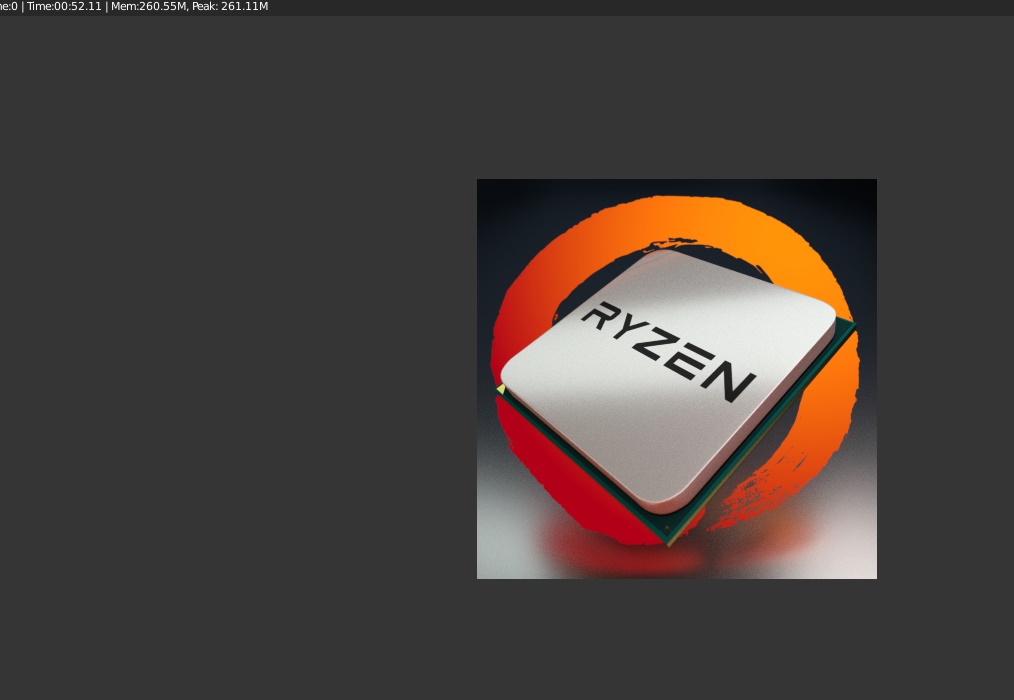Click the 'Peak: 261.11M' status text
Screen dimensions: 1014x700
pyautogui.click(x=230, y=6)
